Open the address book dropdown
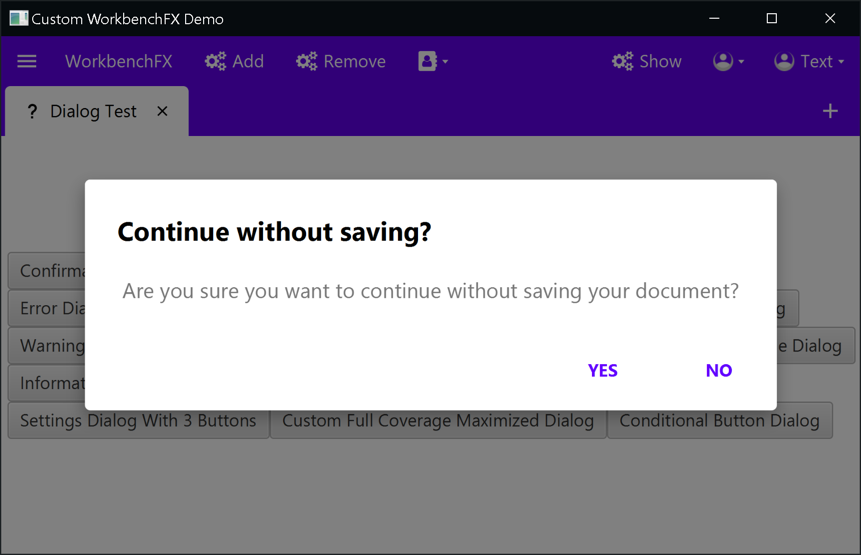 432,62
